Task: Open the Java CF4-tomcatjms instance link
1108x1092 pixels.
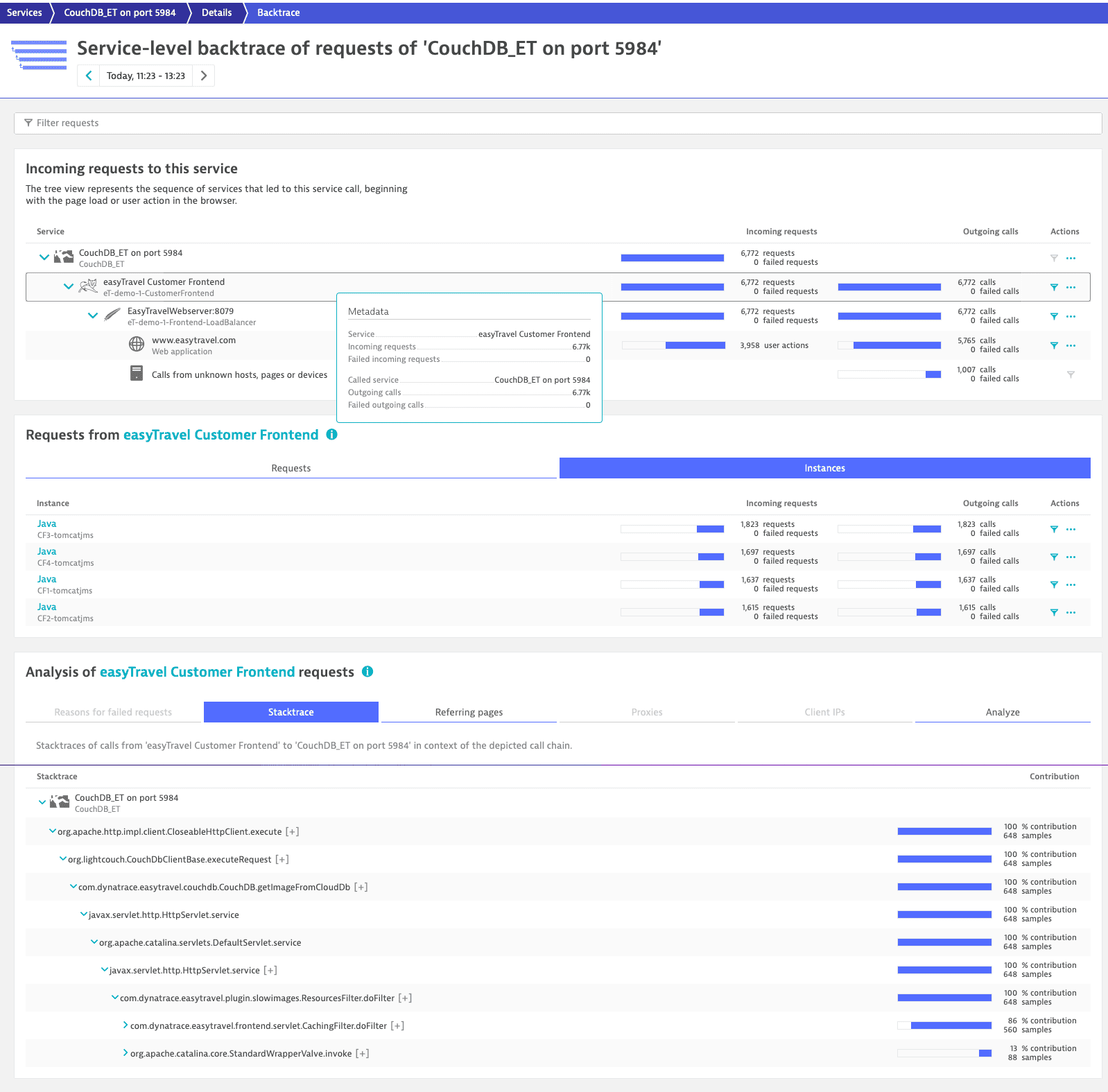Action: point(46,551)
